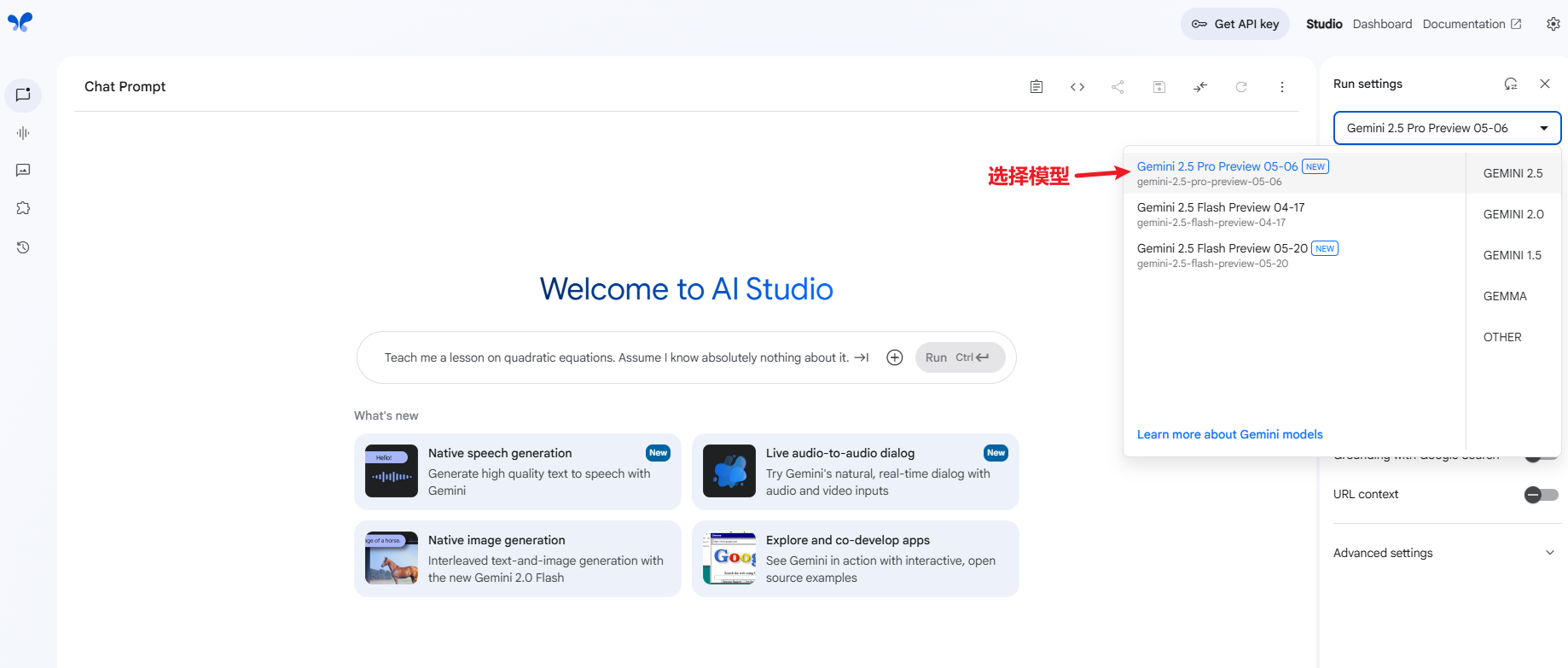
Task: Follow the Learn more about Gemini models link
Action: pyautogui.click(x=1229, y=434)
